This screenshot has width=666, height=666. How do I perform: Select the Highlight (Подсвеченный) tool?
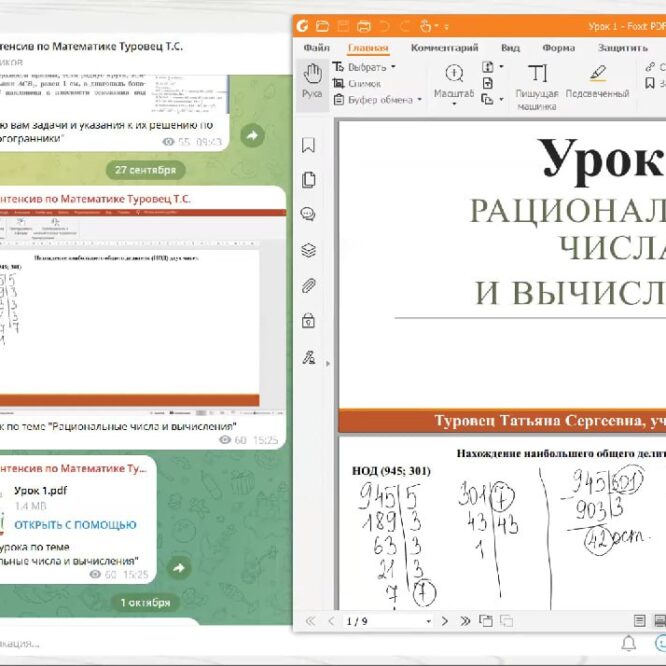tap(597, 82)
